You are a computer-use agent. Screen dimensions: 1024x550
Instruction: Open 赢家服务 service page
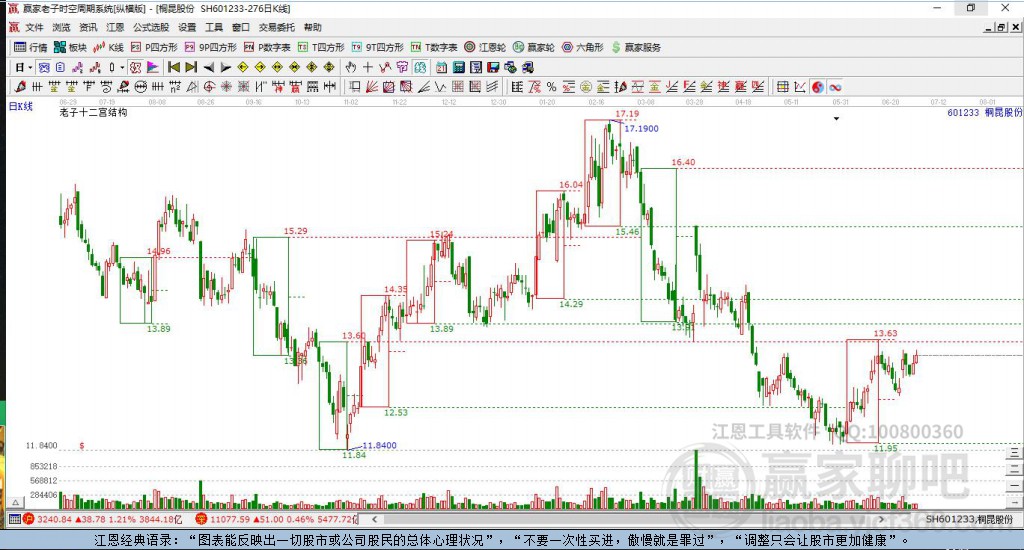[x=636, y=47]
